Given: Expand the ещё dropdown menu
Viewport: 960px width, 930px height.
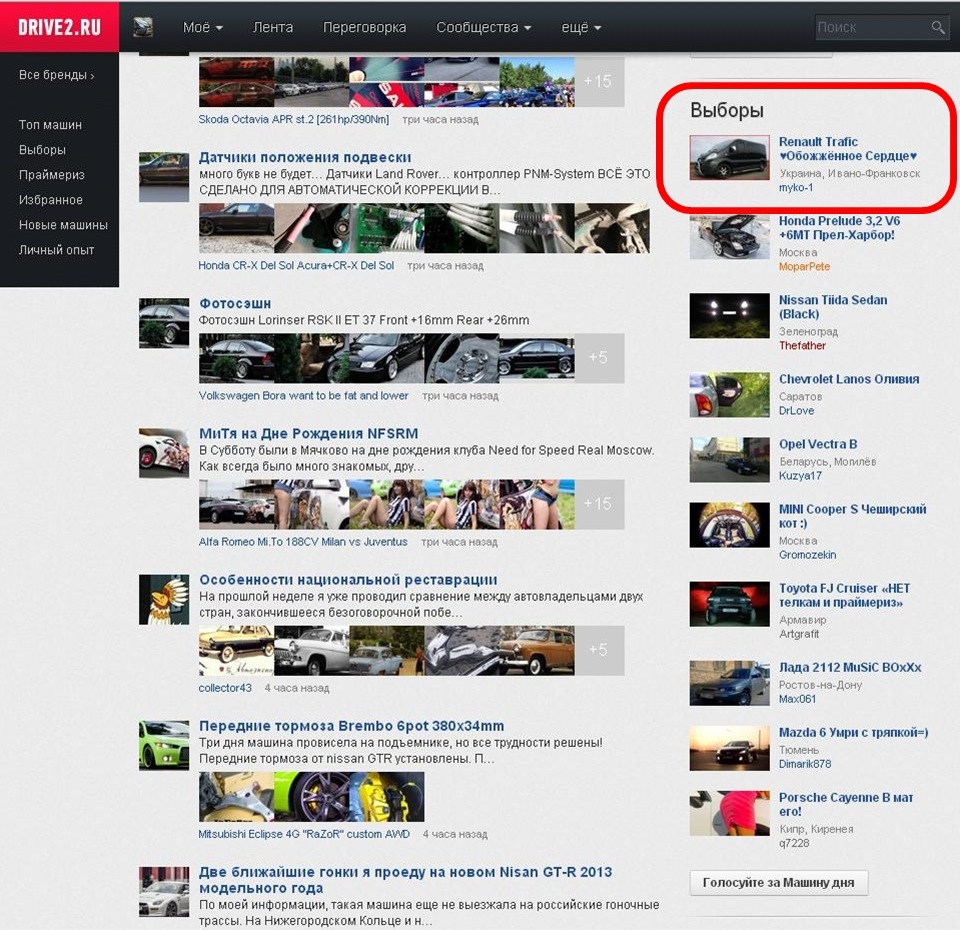Looking at the screenshot, I should pyautogui.click(x=581, y=28).
